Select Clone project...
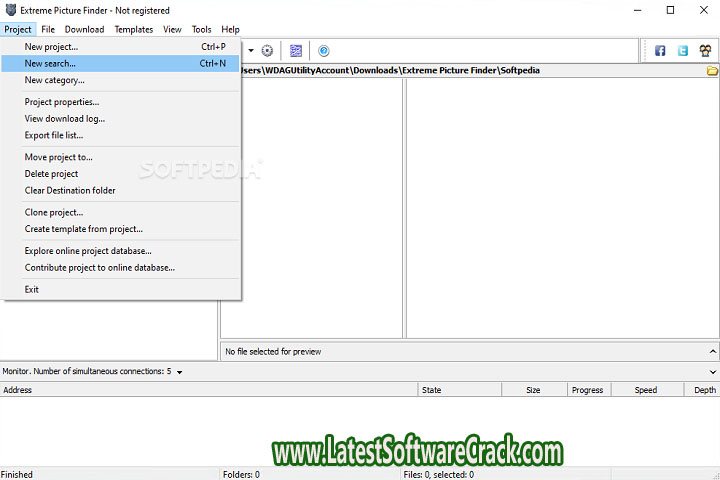The image size is (720, 480). pos(121,212)
